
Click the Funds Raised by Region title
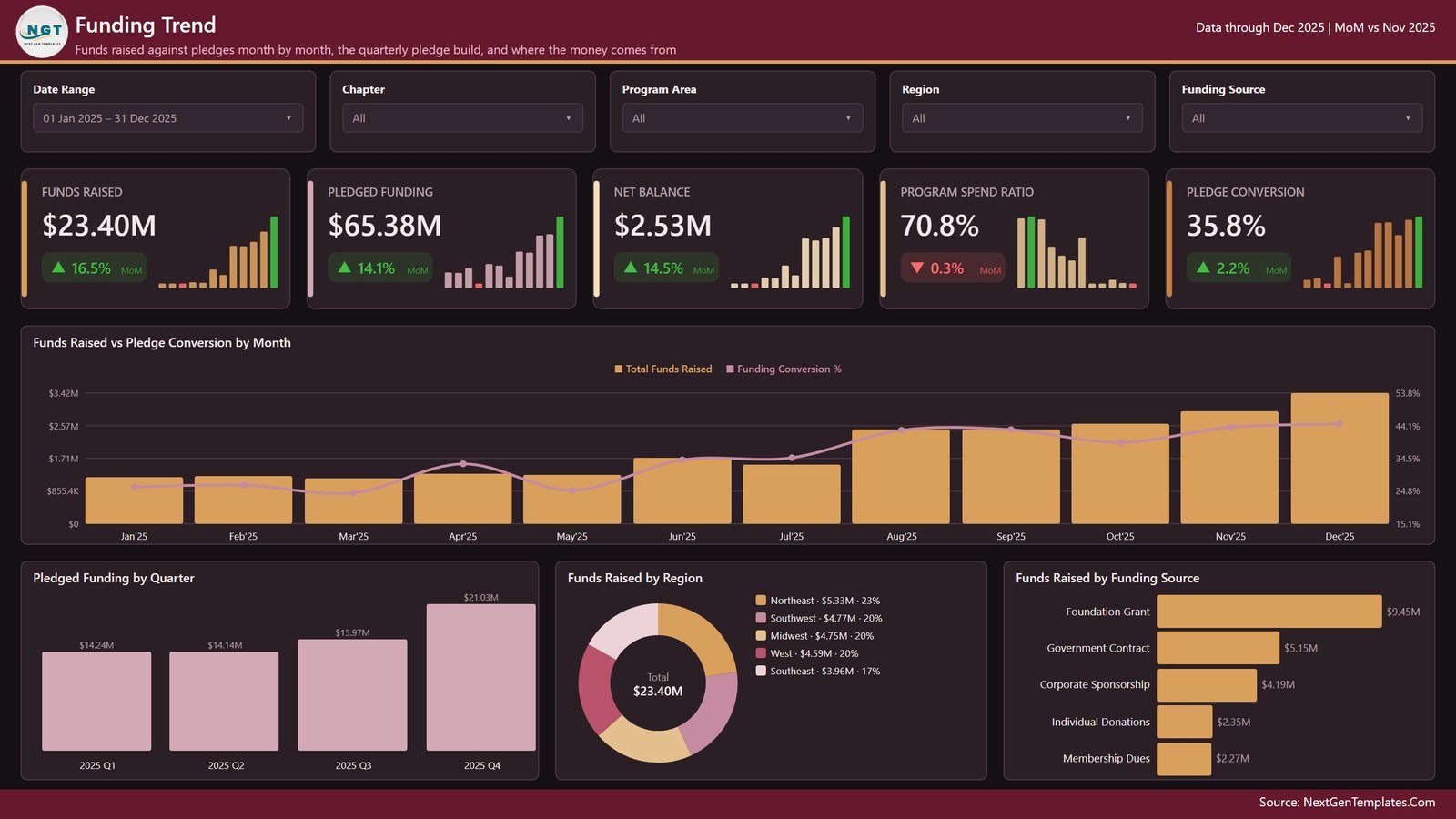click(x=635, y=578)
